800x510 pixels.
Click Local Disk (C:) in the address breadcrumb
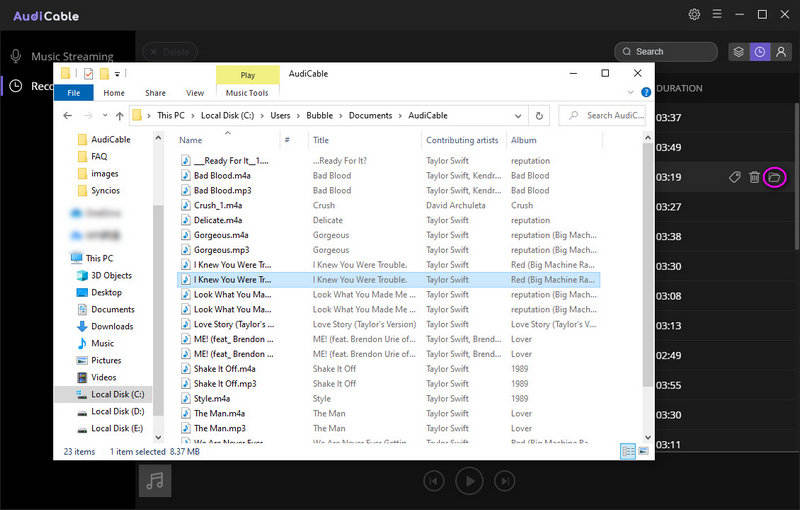click(x=228, y=116)
